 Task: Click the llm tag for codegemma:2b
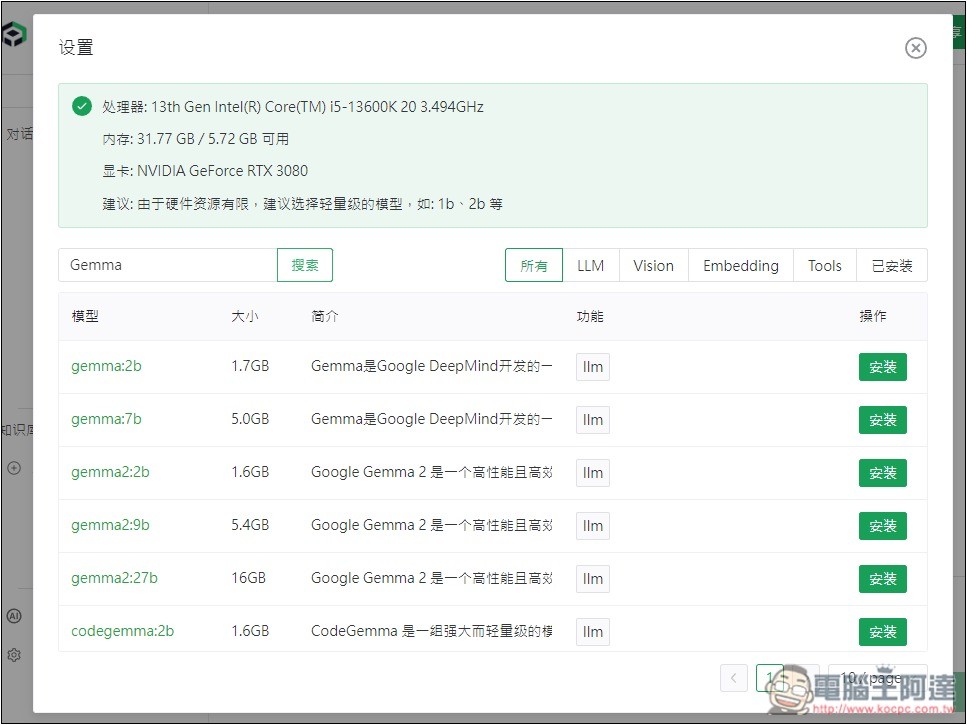coord(593,632)
